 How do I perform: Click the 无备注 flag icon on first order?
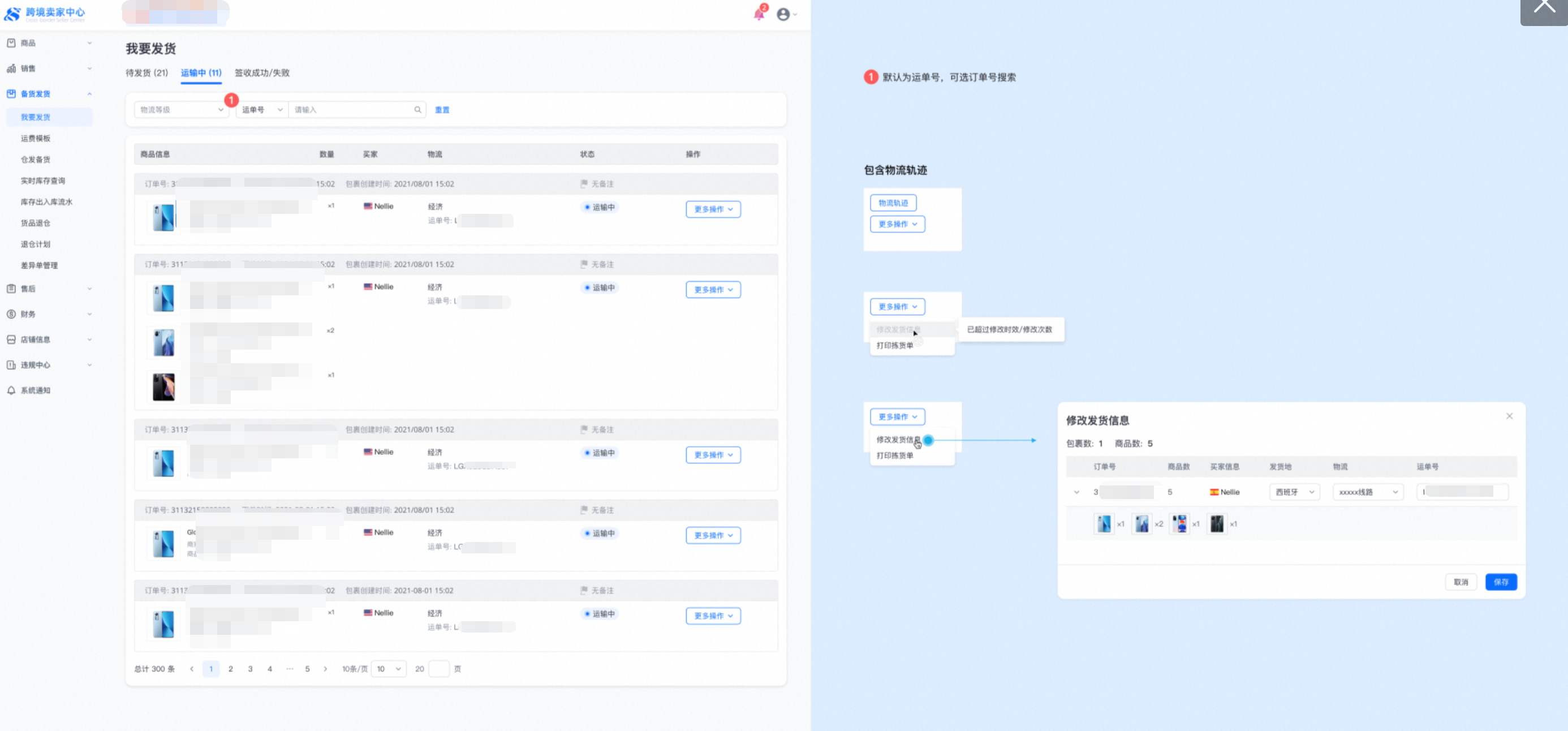pyautogui.click(x=584, y=184)
